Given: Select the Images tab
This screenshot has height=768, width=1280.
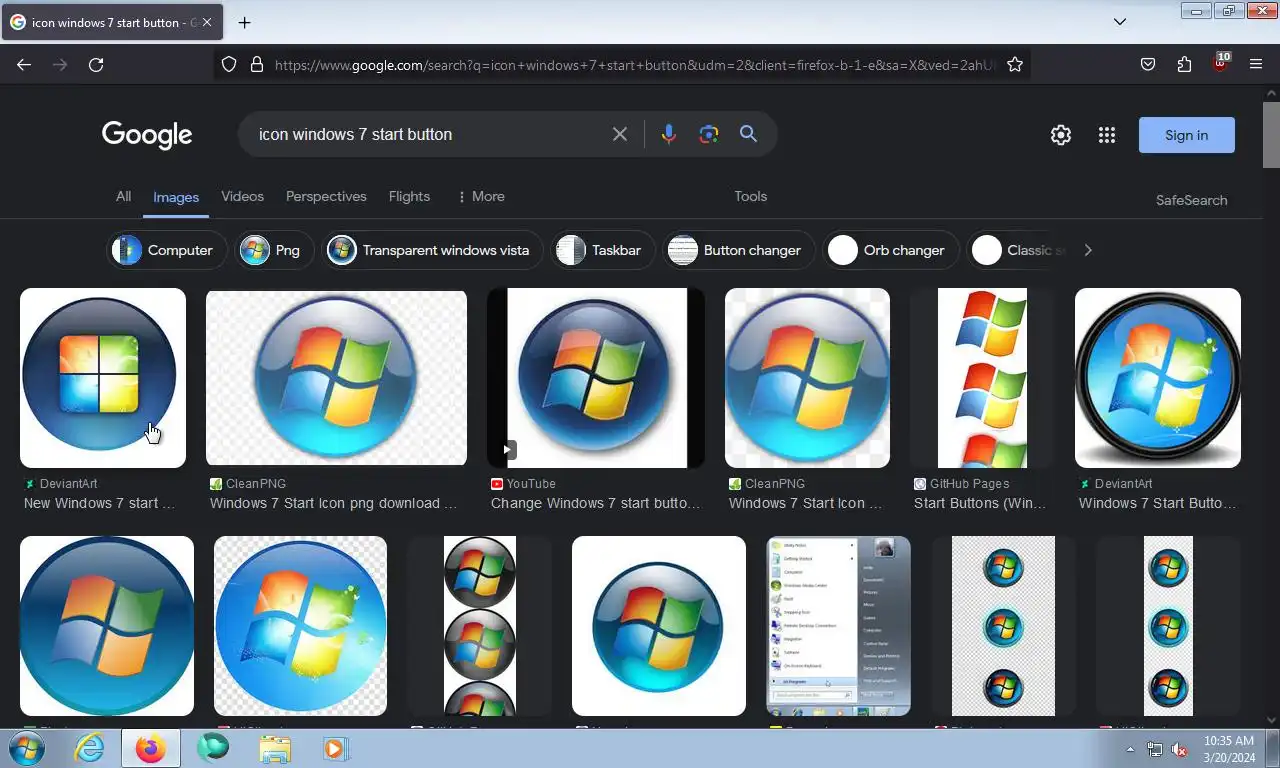Looking at the screenshot, I should (176, 197).
